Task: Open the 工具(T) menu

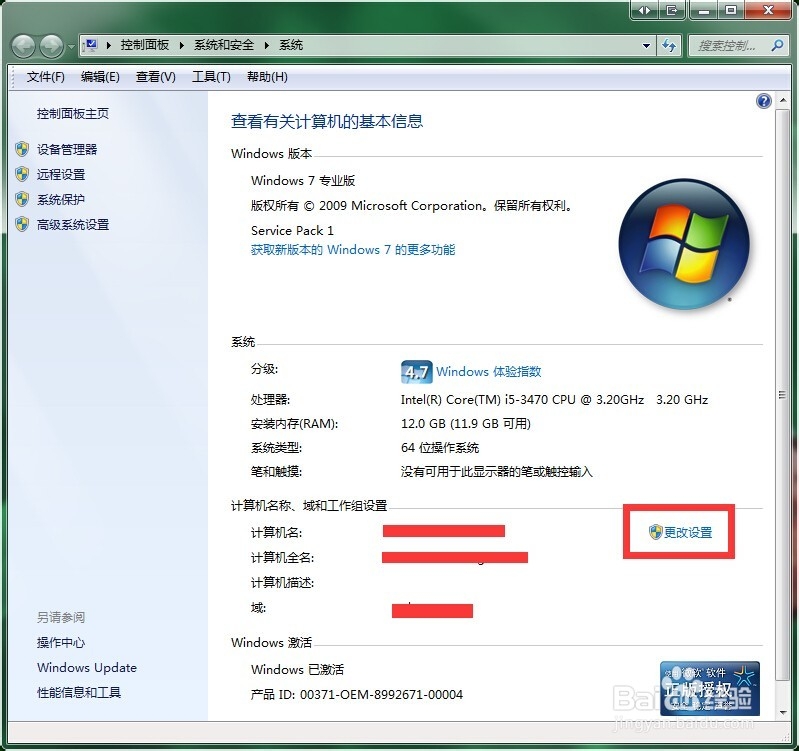Action: 211,77
